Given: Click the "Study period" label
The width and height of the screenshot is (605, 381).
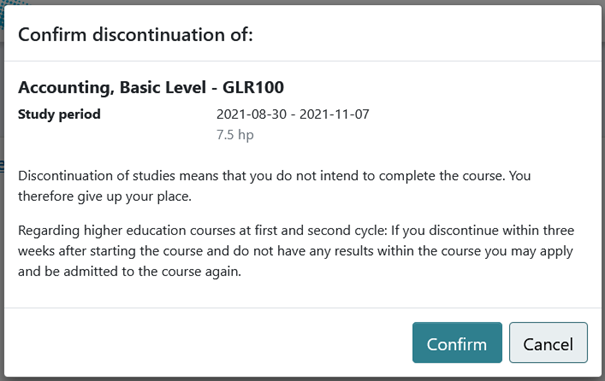Looking at the screenshot, I should [59, 114].
